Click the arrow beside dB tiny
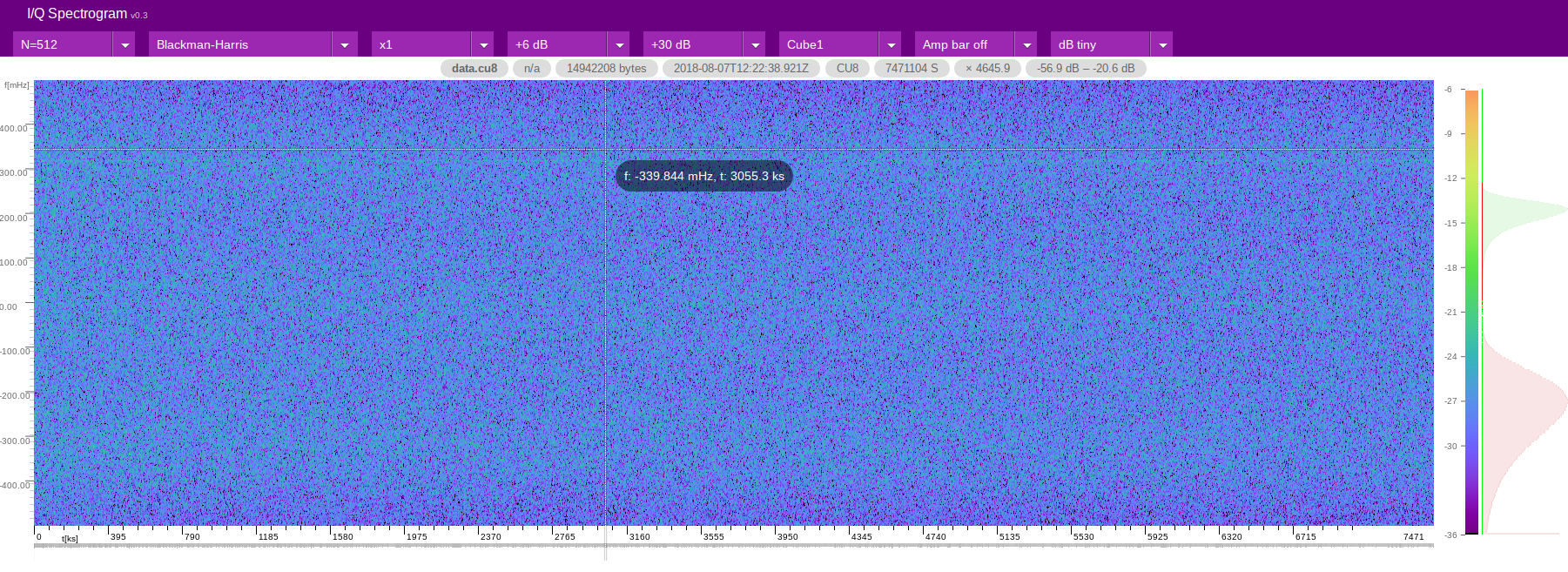 1162,44
